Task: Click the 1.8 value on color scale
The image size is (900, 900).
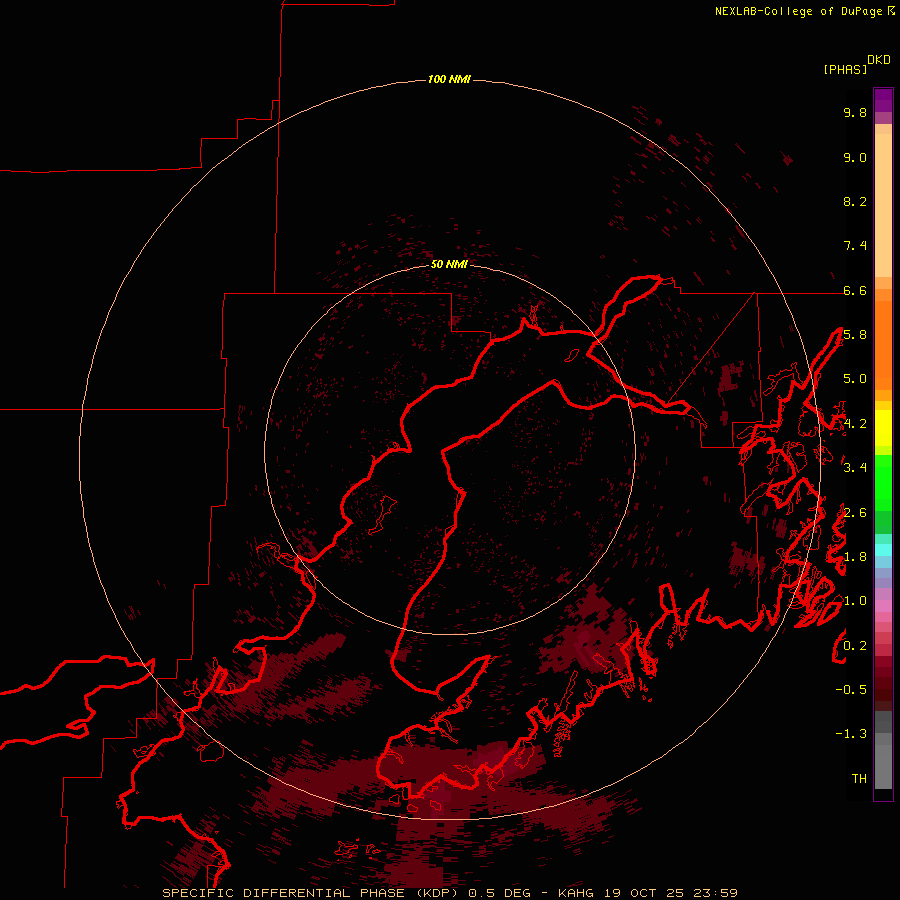Action: [x=855, y=557]
